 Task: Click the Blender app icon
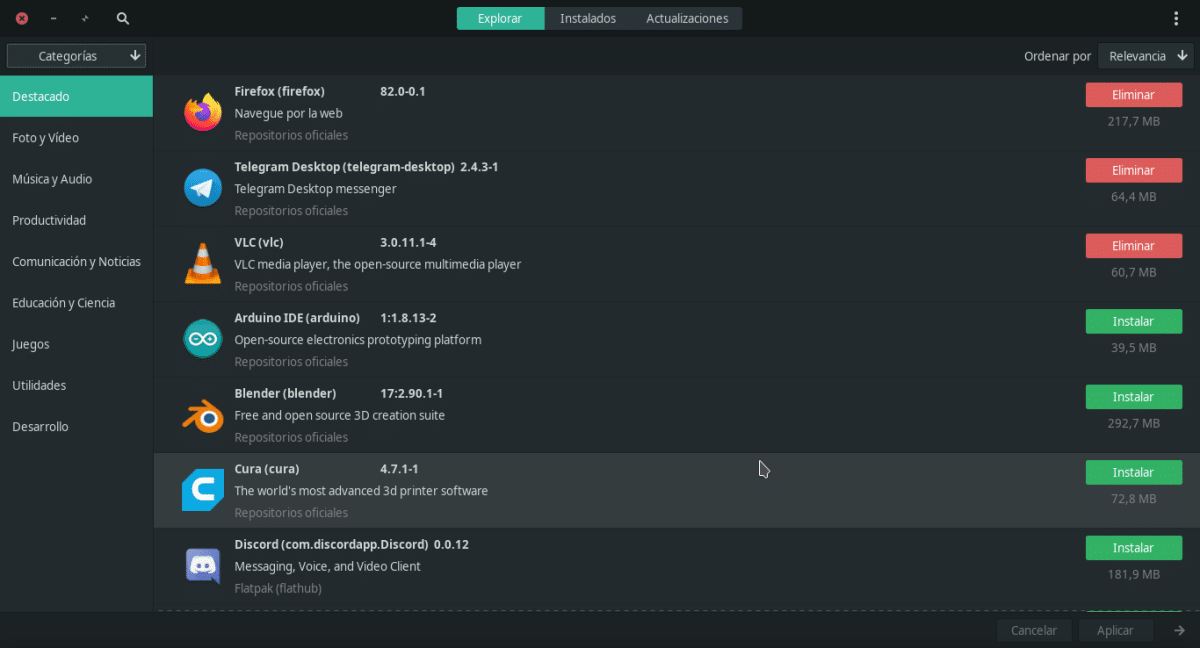point(203,415)
